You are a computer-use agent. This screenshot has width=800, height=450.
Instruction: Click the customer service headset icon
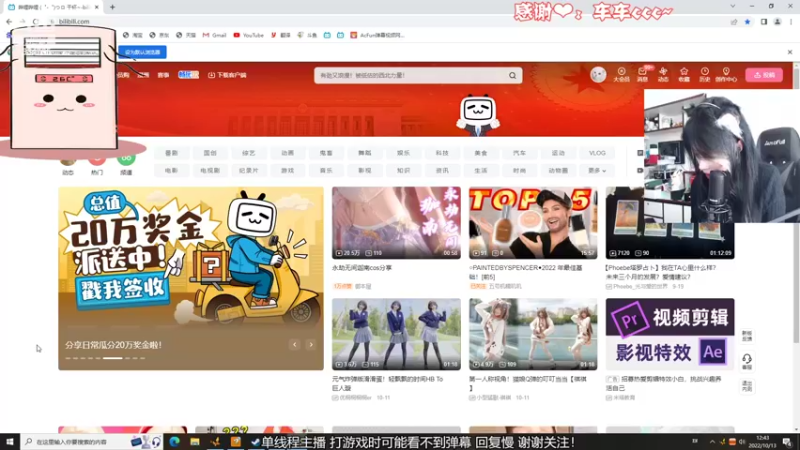[x=746, y=361]
